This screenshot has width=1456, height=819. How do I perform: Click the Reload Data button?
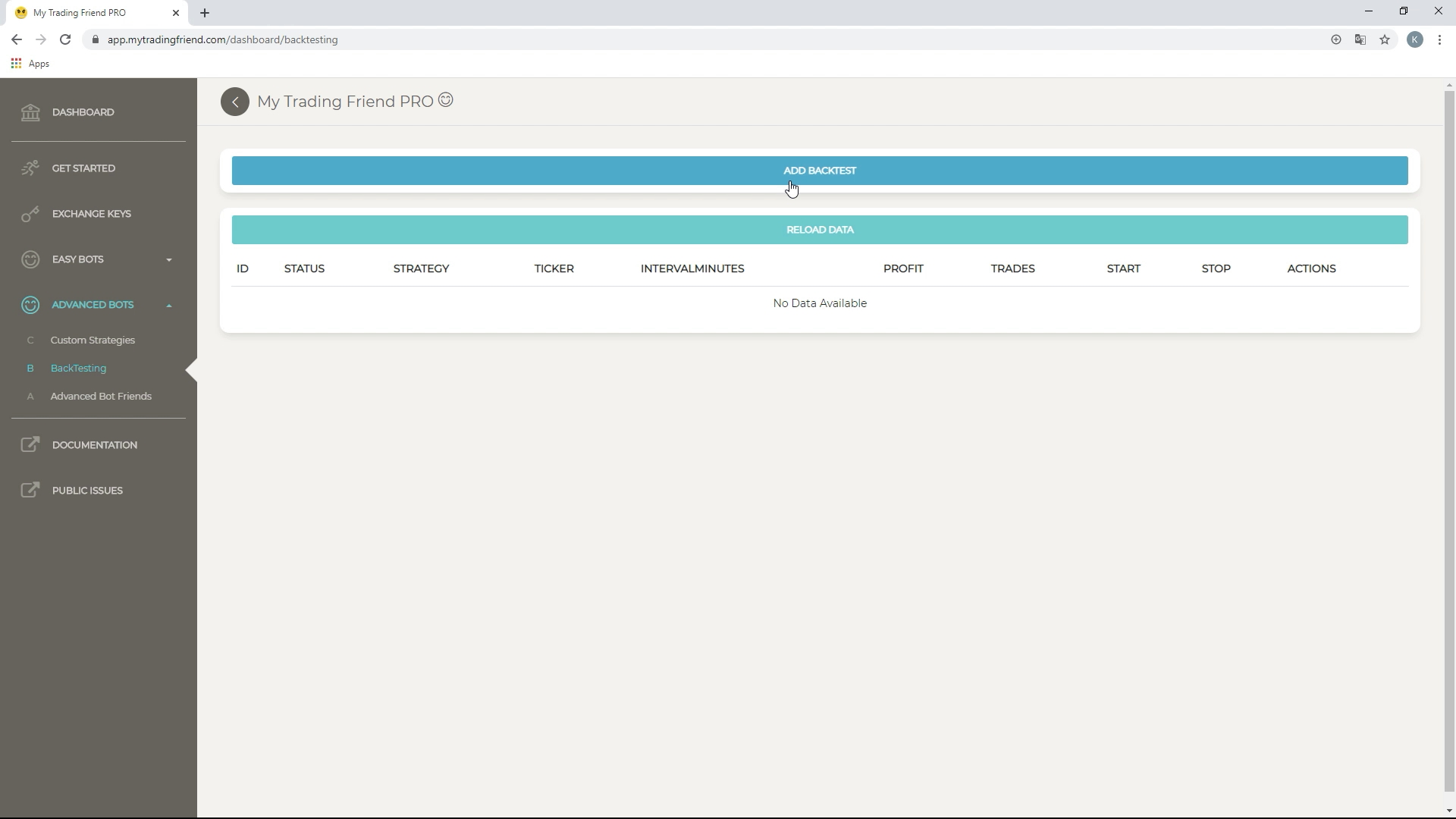(820, 230)
